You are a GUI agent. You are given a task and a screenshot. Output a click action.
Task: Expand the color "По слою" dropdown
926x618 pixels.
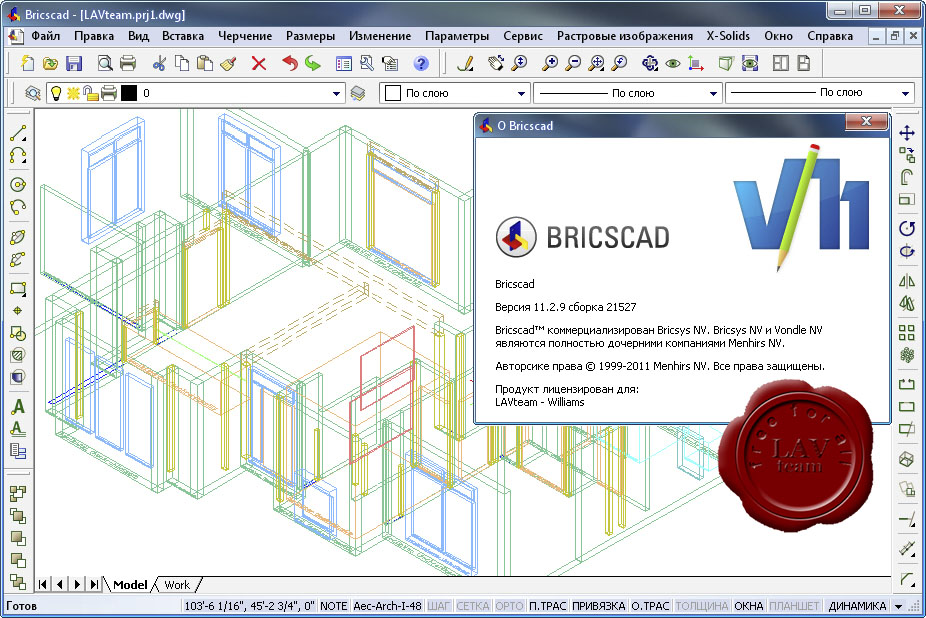(x=521, y=93)
